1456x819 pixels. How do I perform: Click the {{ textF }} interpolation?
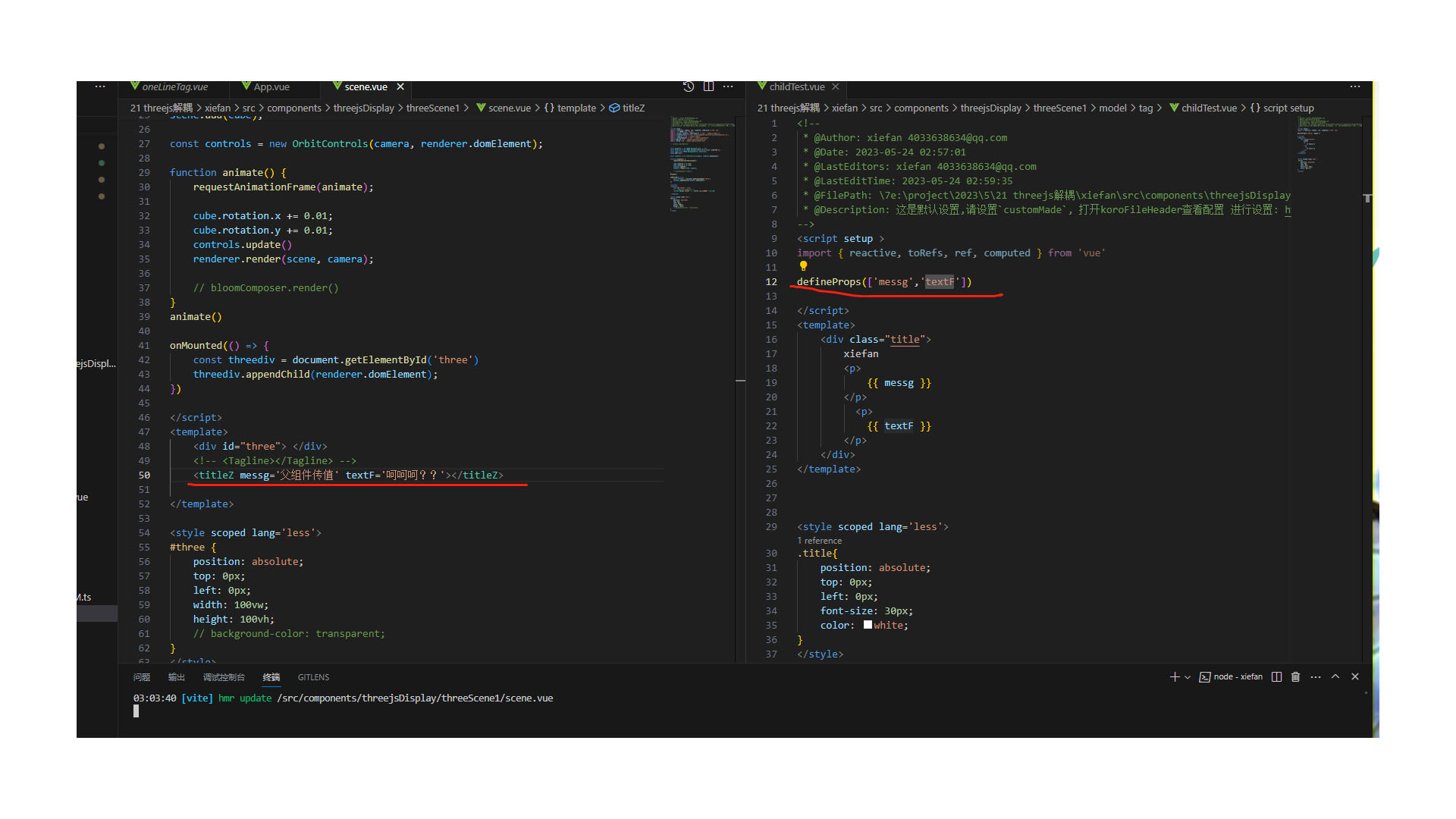click(x=899, y=425)
